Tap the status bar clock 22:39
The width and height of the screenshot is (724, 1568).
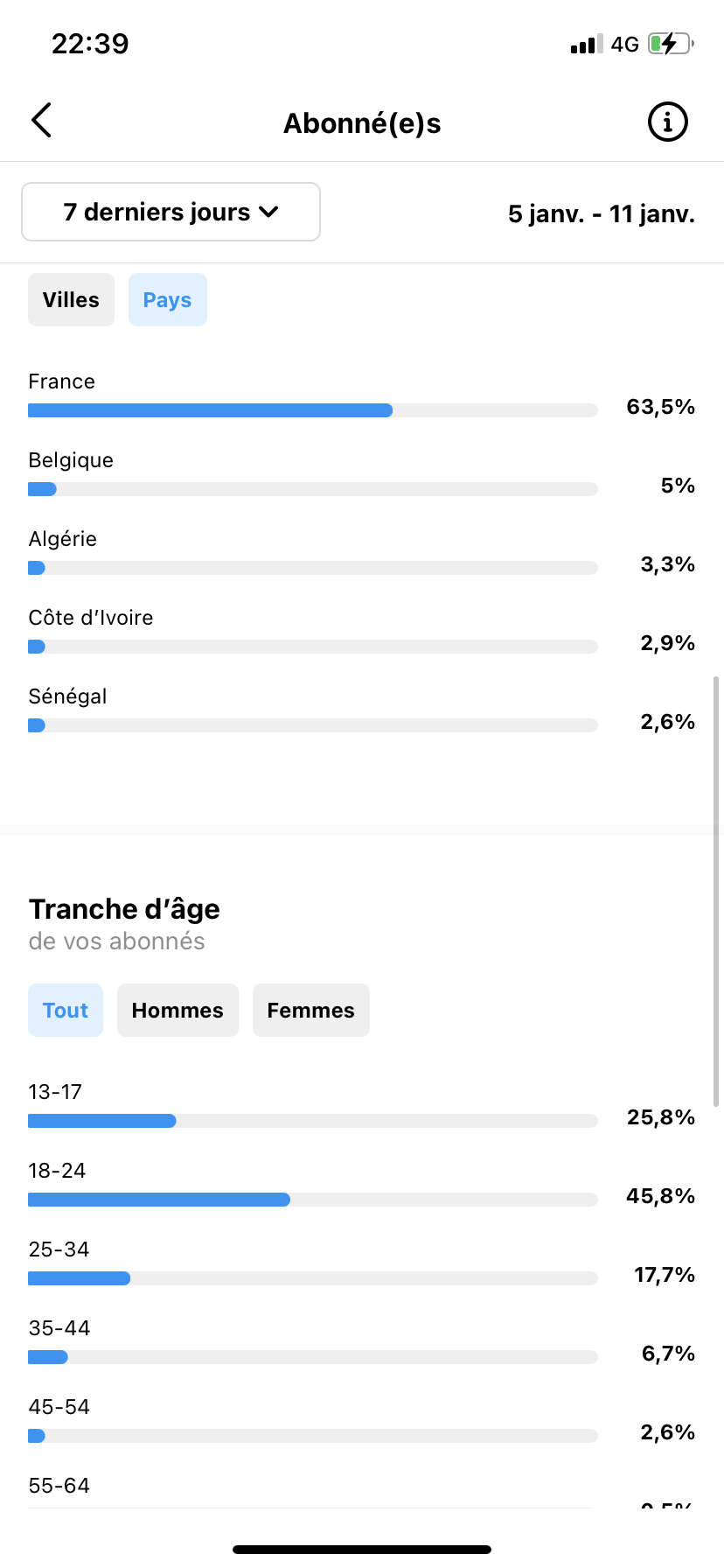coord(90,44)
